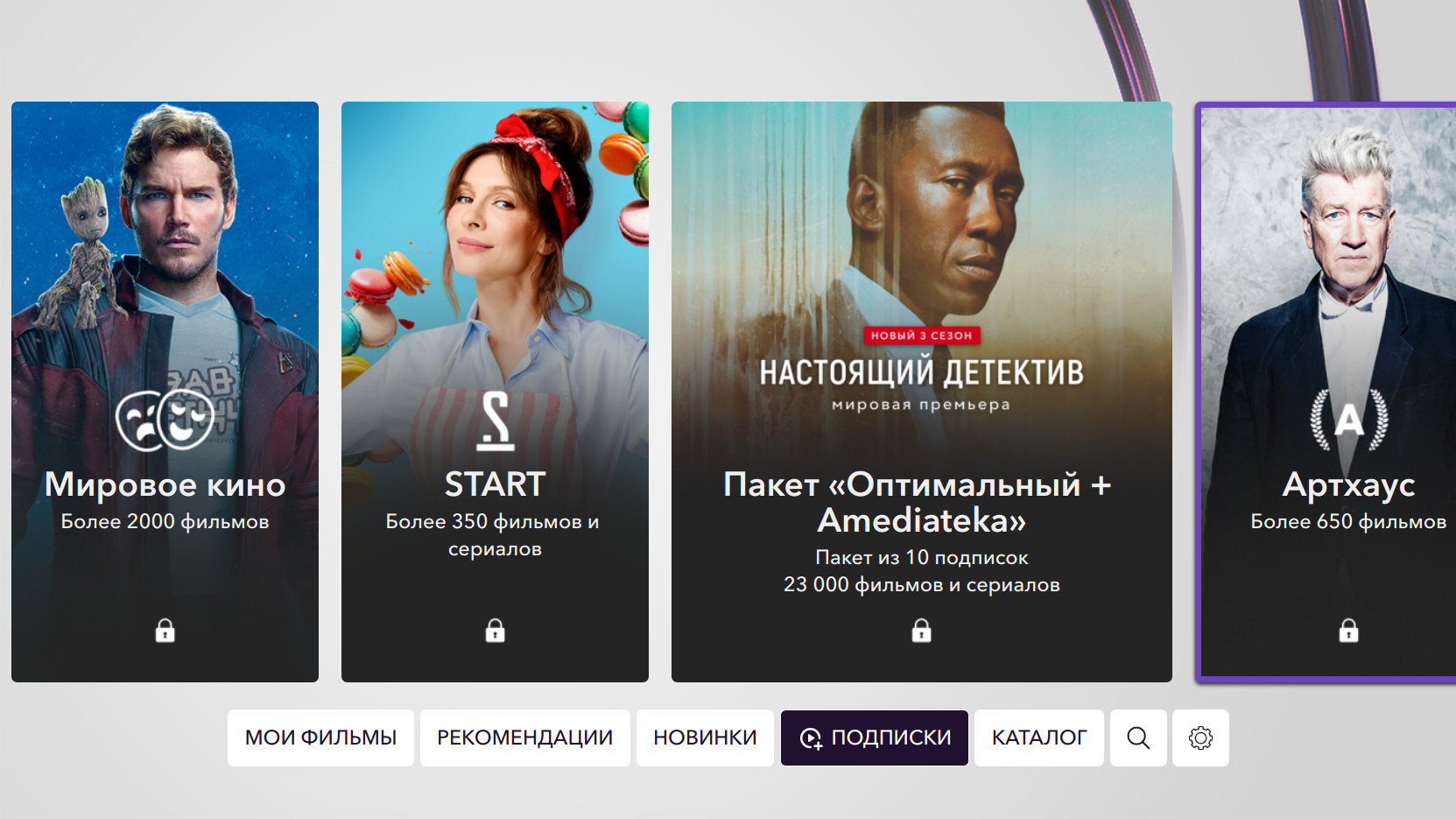
Task: Click lock icon on Amediateka package card
Action: 921,631
